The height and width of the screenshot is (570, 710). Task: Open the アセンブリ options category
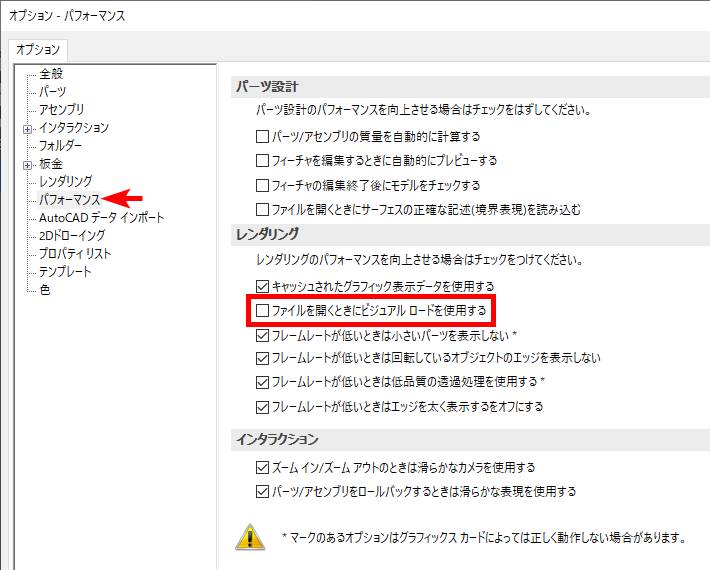pos(61,110)
